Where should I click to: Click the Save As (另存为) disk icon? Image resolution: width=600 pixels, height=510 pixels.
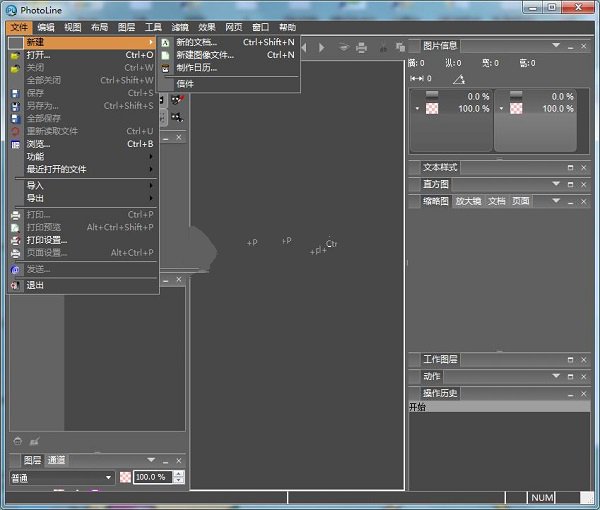click(15, 106)
